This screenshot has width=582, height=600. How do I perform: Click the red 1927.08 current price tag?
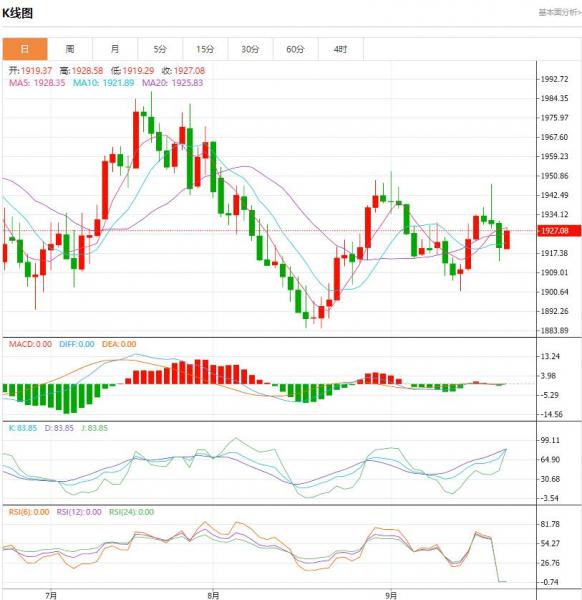pos(560,231)
